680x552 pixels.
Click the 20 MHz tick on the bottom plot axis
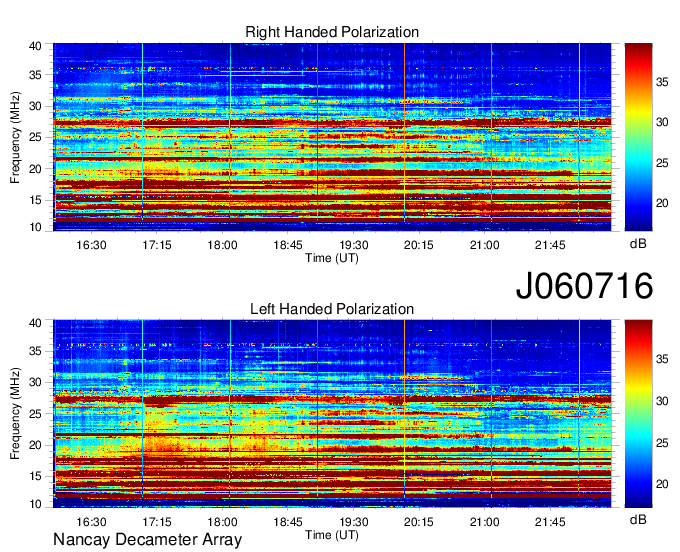(35, 445)
